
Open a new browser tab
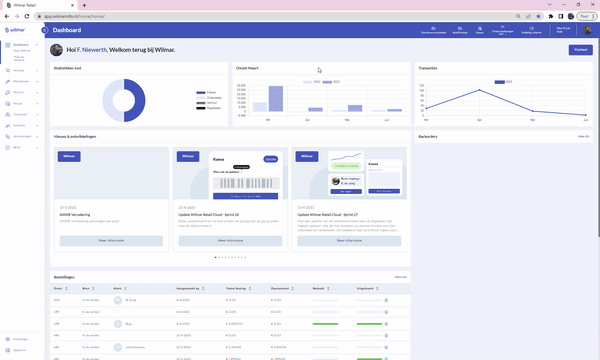click(x=84, y=5)
